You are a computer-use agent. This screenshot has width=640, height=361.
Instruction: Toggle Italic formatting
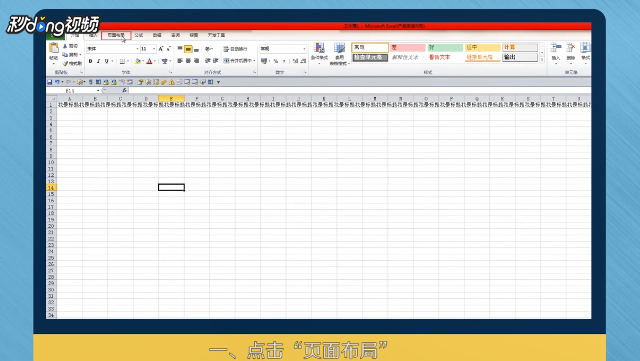pyautogui.click(x=98, y=61)
